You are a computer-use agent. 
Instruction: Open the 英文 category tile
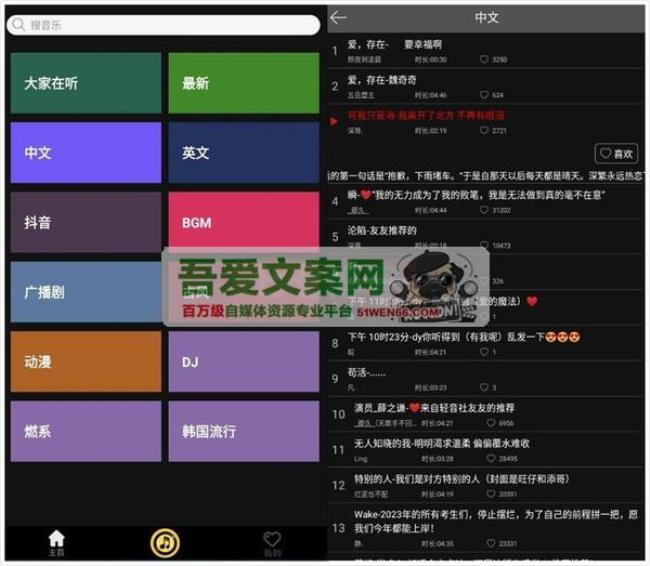[244, 152]
